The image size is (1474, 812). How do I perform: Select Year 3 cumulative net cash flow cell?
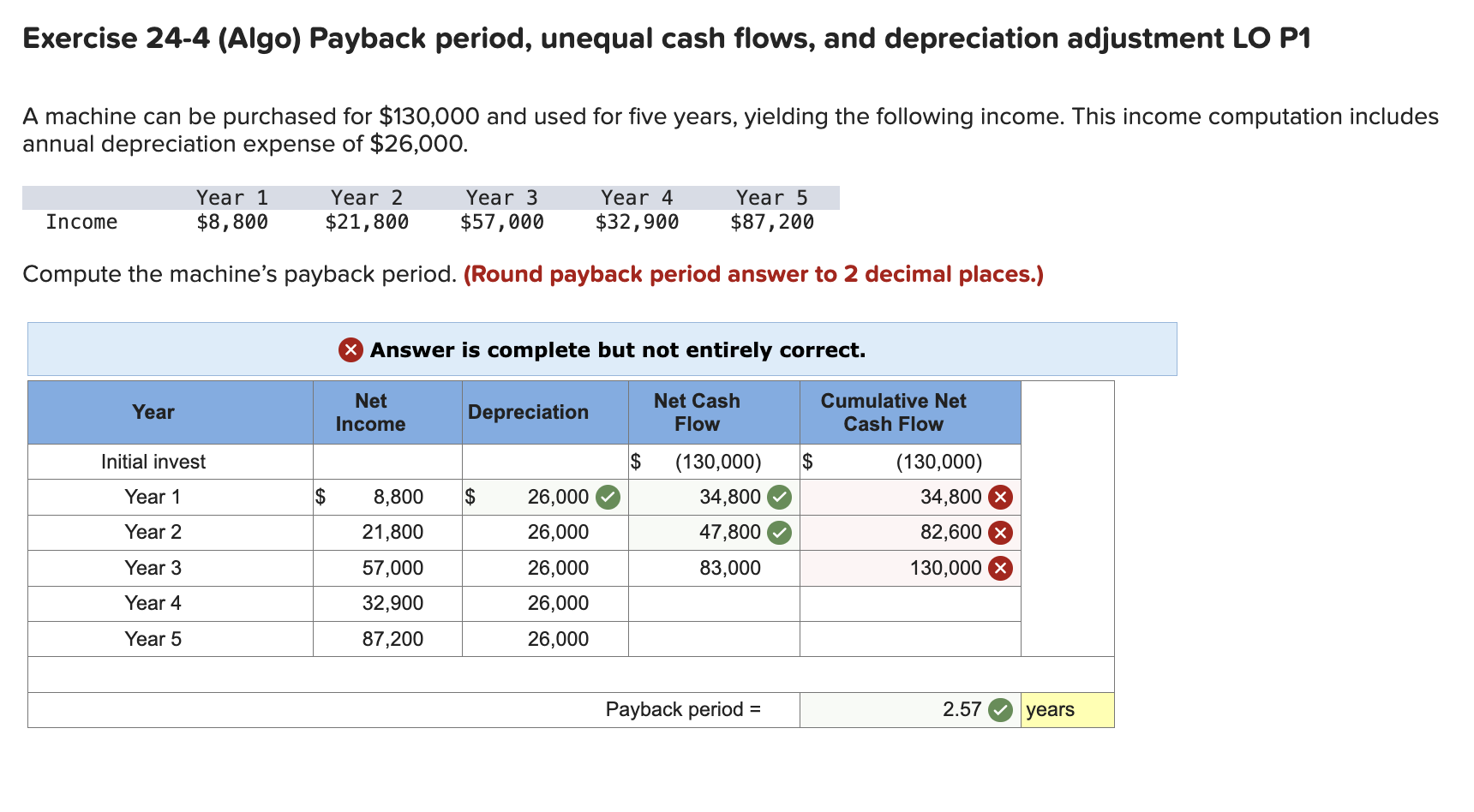point(910,568)
